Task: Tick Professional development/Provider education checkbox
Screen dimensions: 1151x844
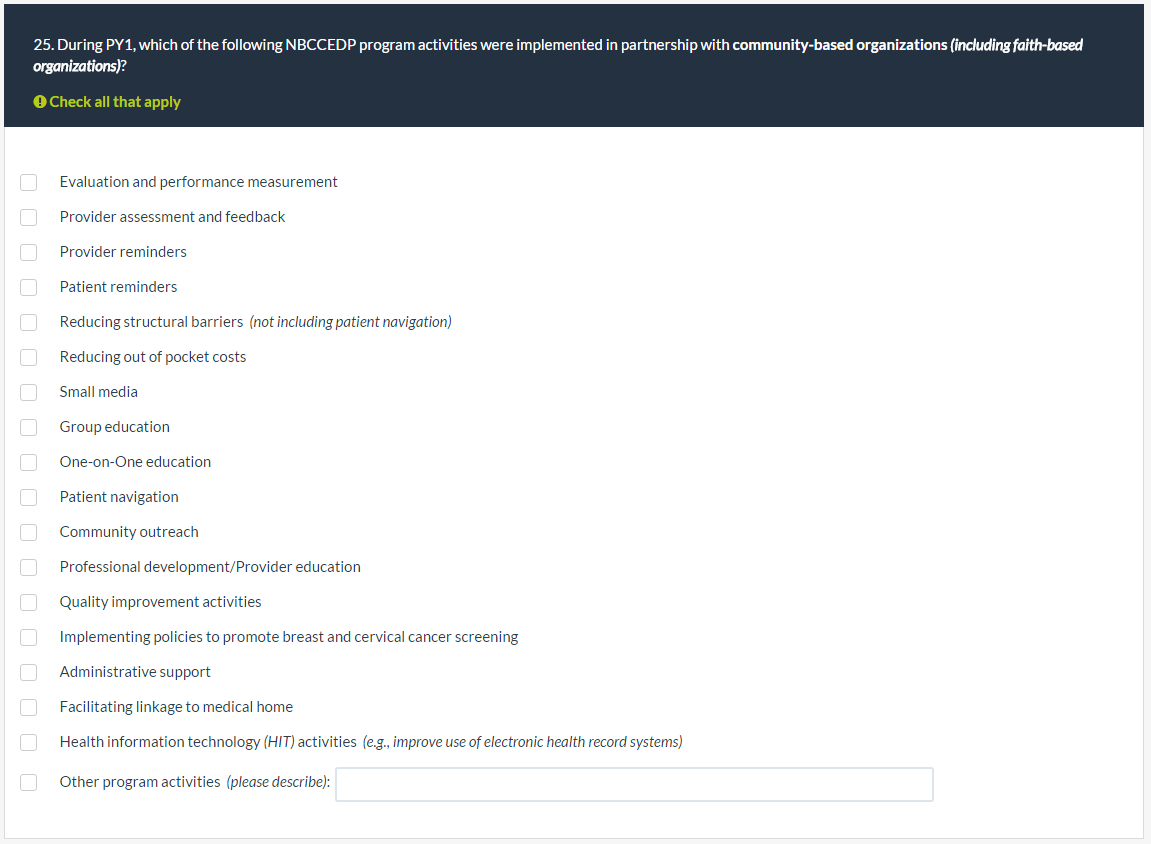Action: (x=29, y=567)
